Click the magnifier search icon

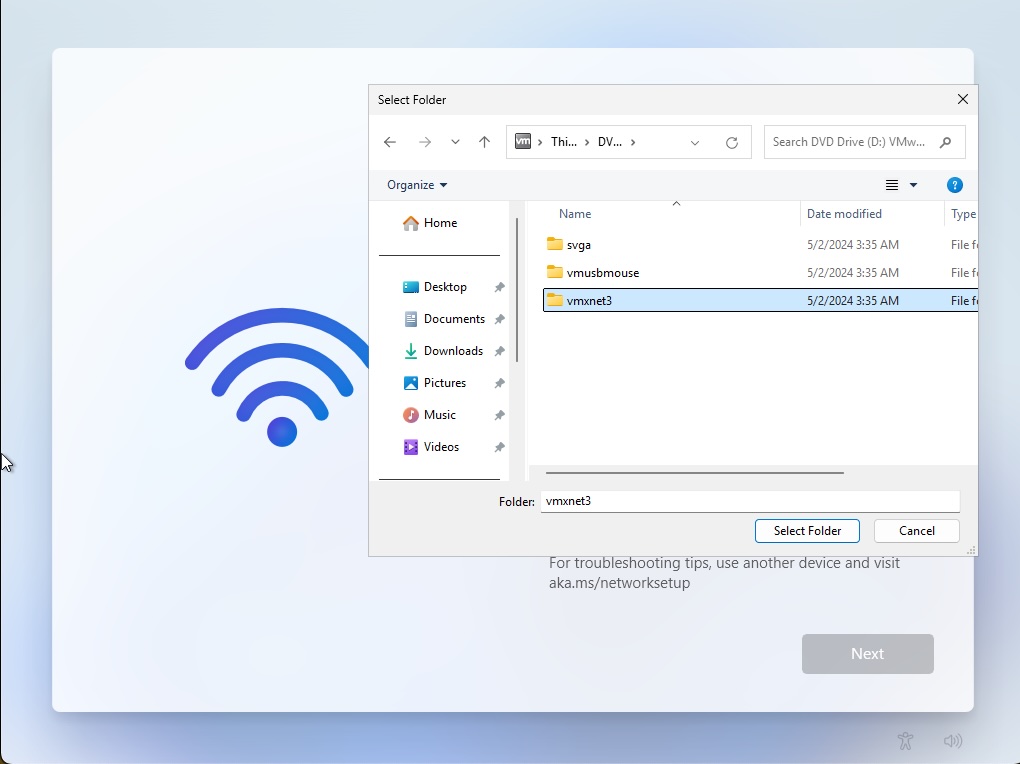coord(946,142)
